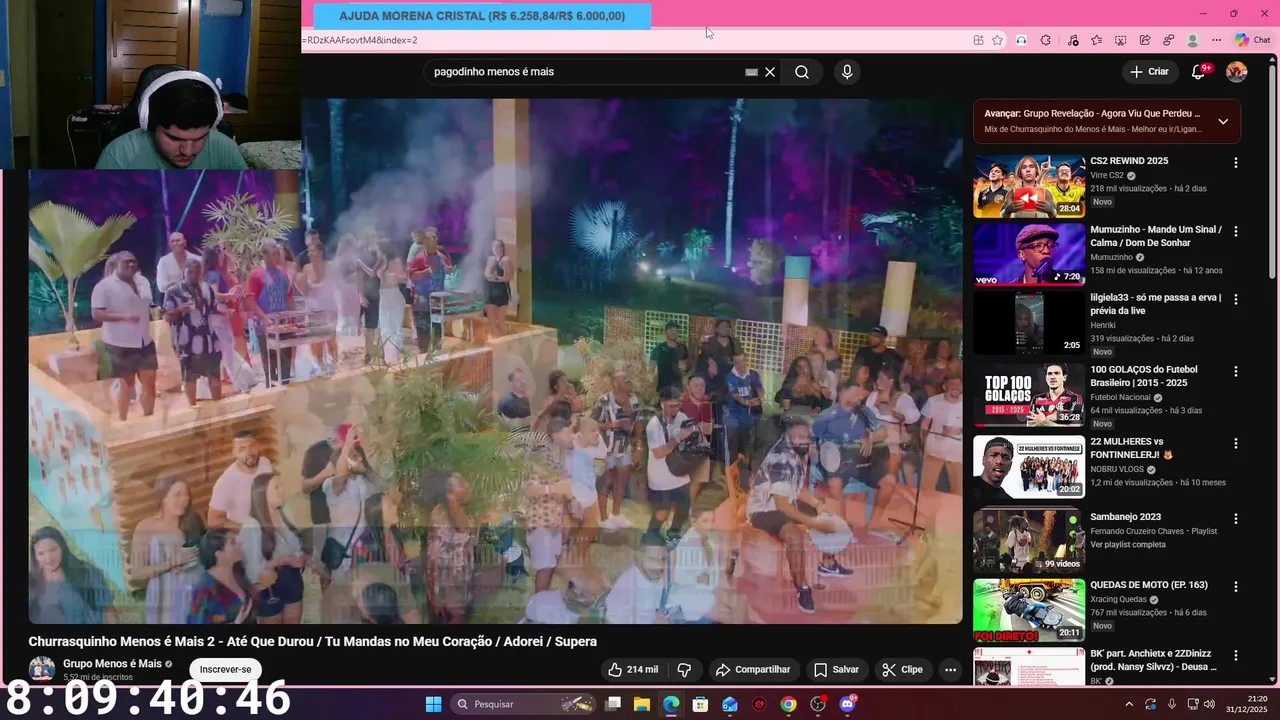Viewport: 1280px width, 720px height.
Task: Open Discord from taskbar
Action: coord(848,704)
